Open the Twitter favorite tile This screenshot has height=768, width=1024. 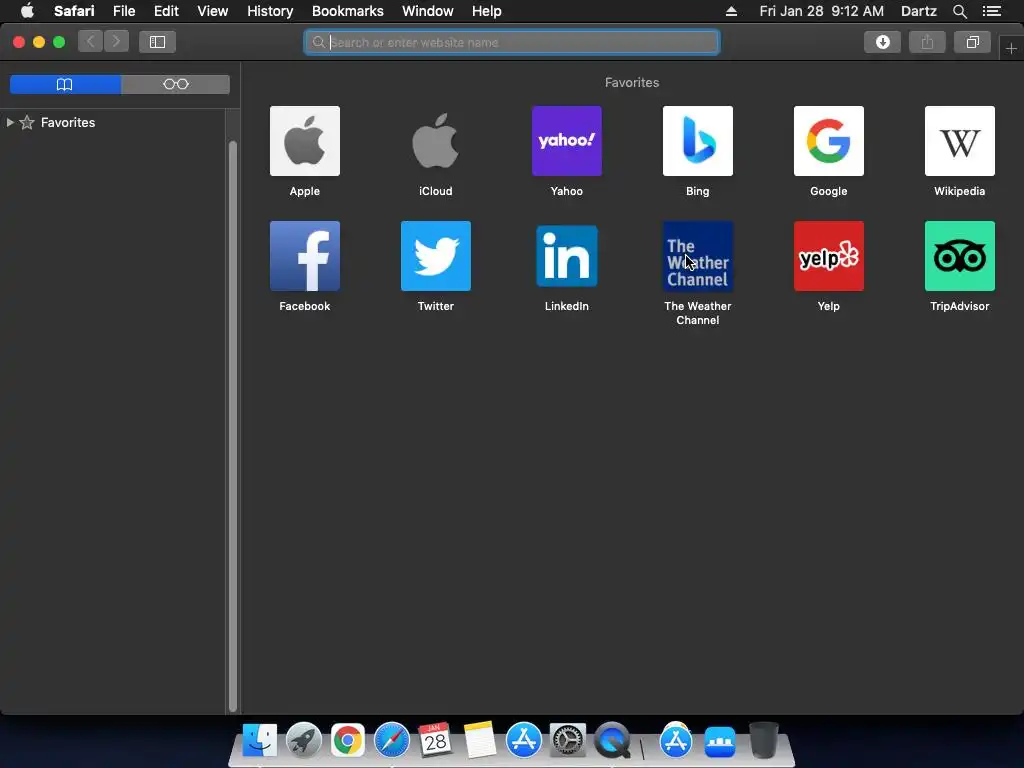(x=436, y=256)
